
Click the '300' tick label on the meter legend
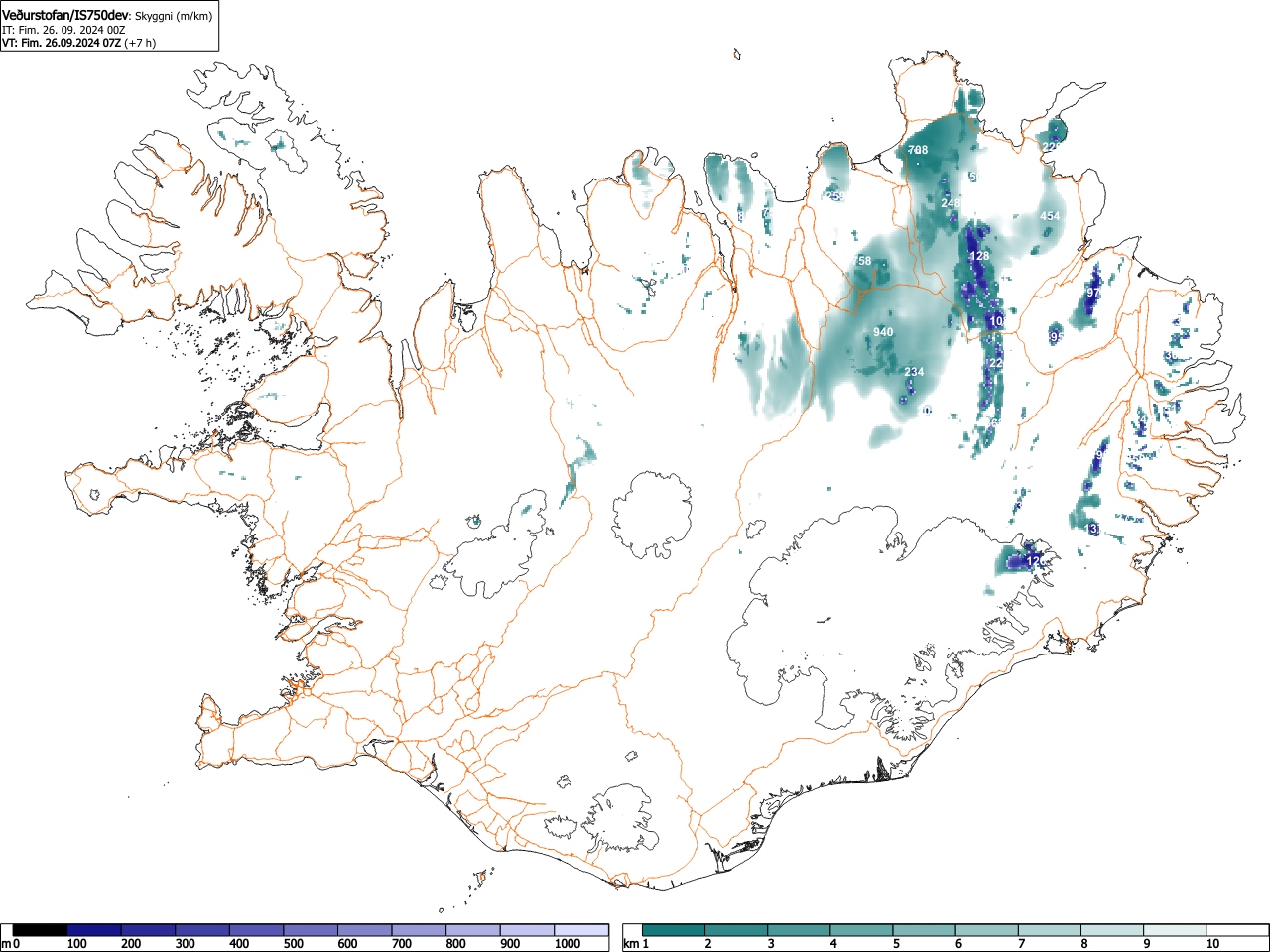185,944
